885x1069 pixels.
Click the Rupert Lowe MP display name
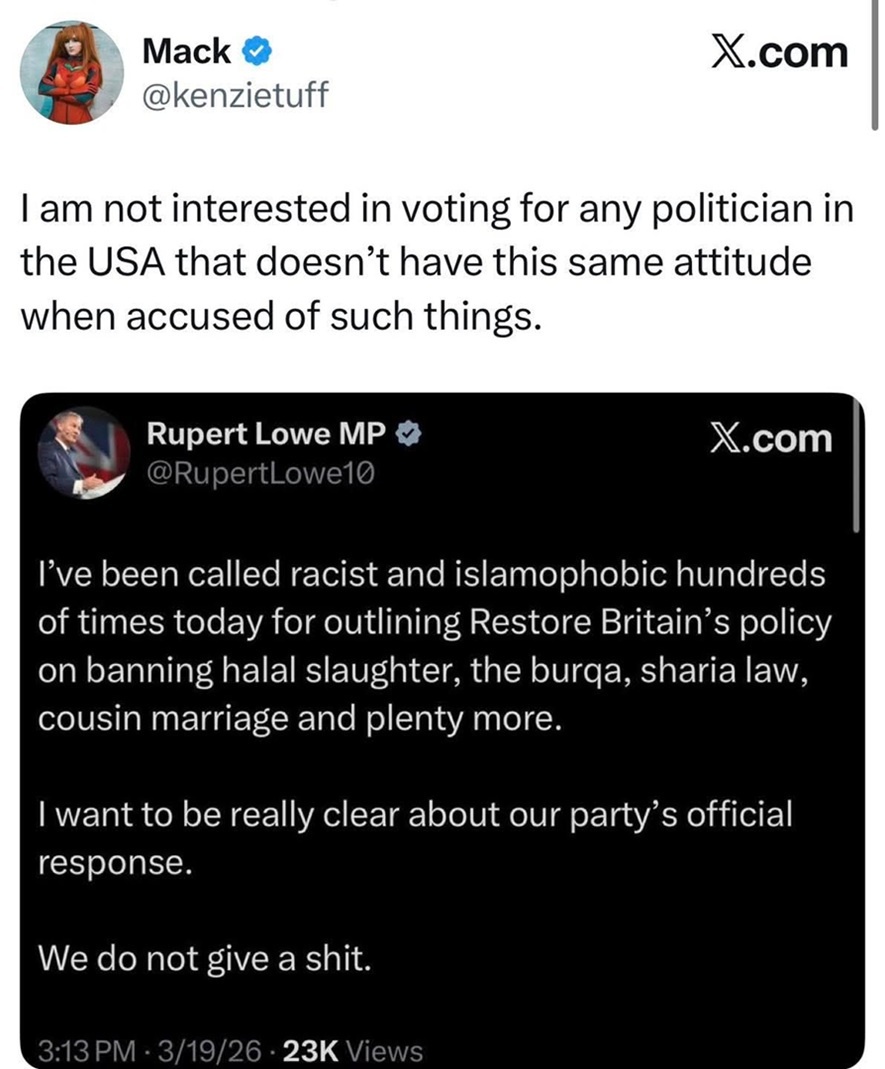267,433
